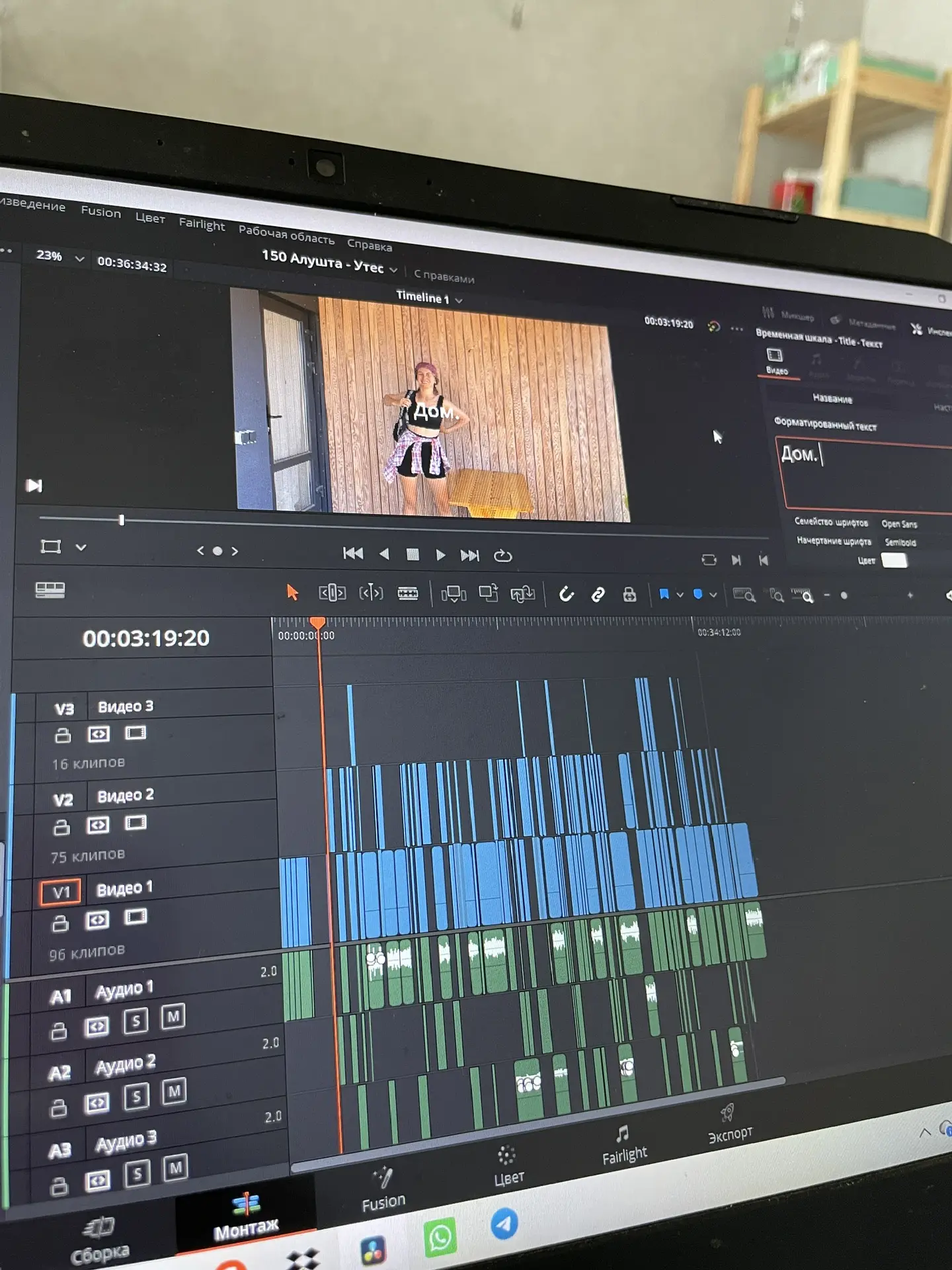This screenshot has height=1270, width=952.
Task: Toggle auto select on Видео 2 track
Action: tap(99, 825)
